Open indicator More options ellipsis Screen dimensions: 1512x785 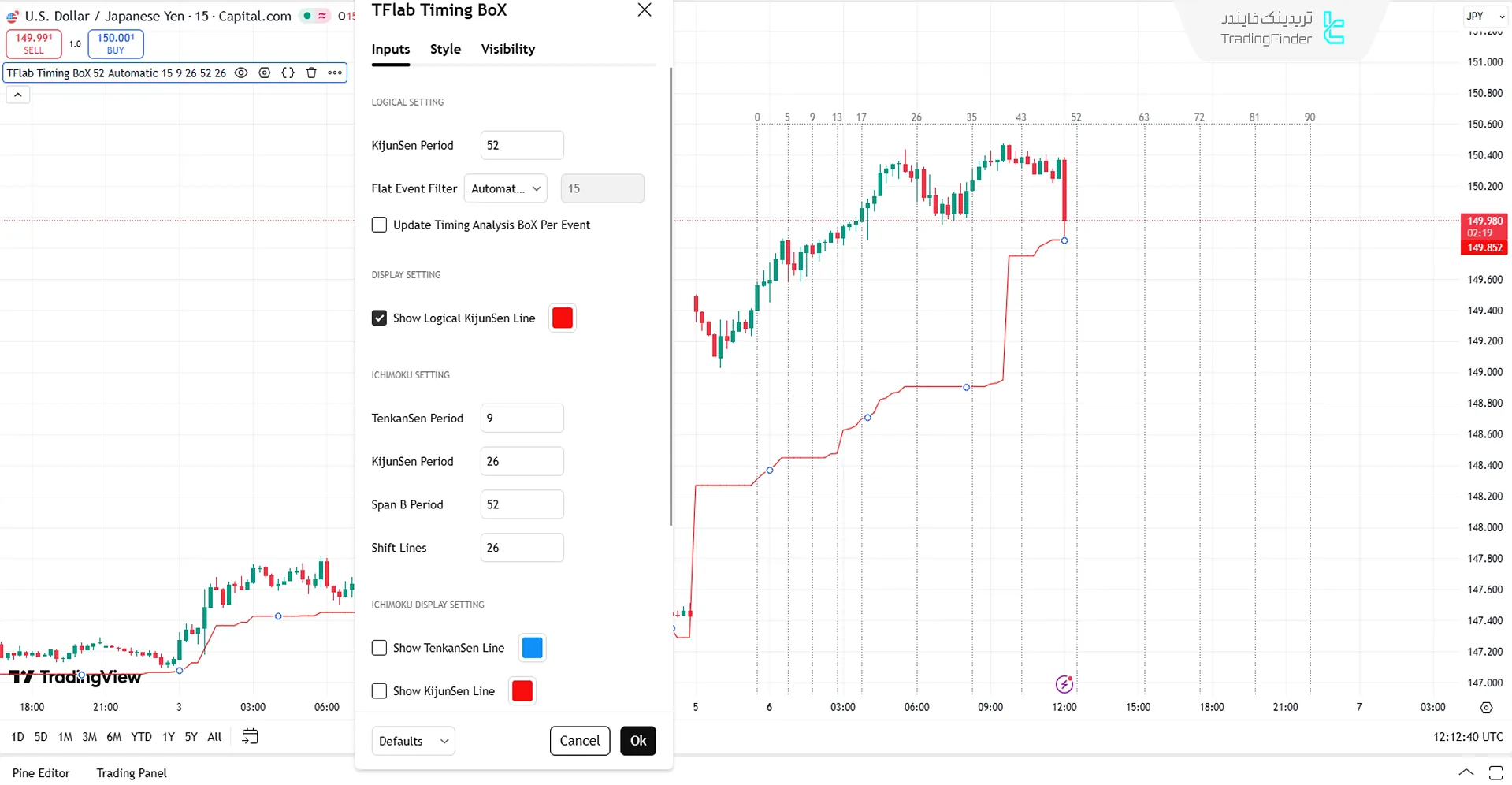pos(335,73)
